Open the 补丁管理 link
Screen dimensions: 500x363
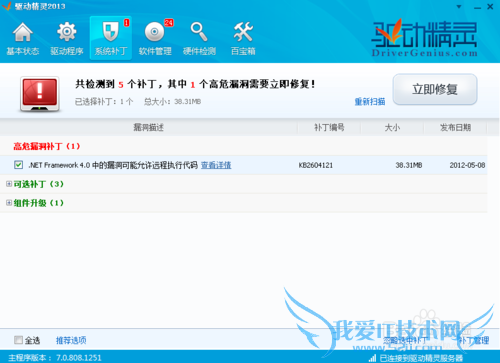[x=474, y=340]
